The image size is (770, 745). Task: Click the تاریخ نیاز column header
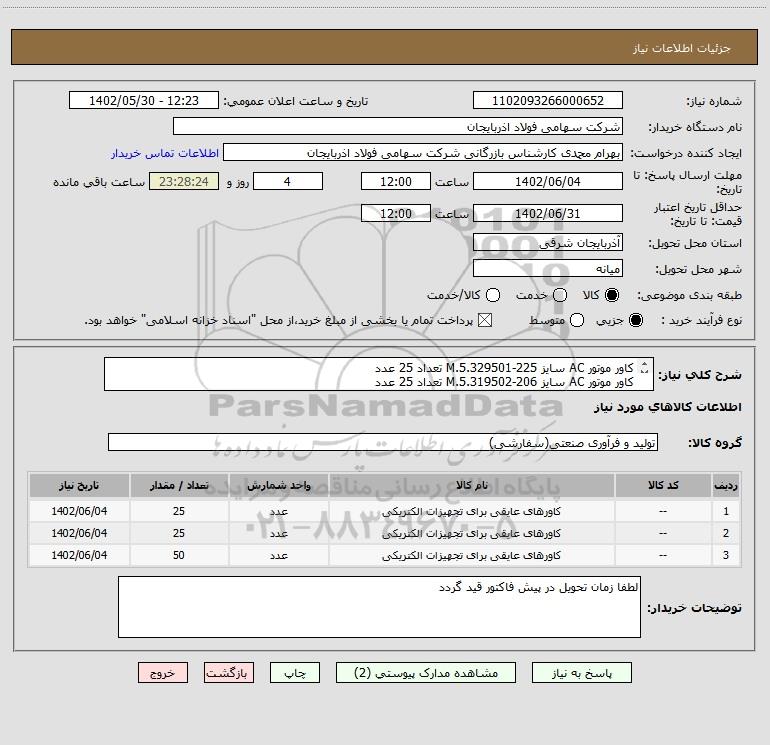(x=79, y=485)
